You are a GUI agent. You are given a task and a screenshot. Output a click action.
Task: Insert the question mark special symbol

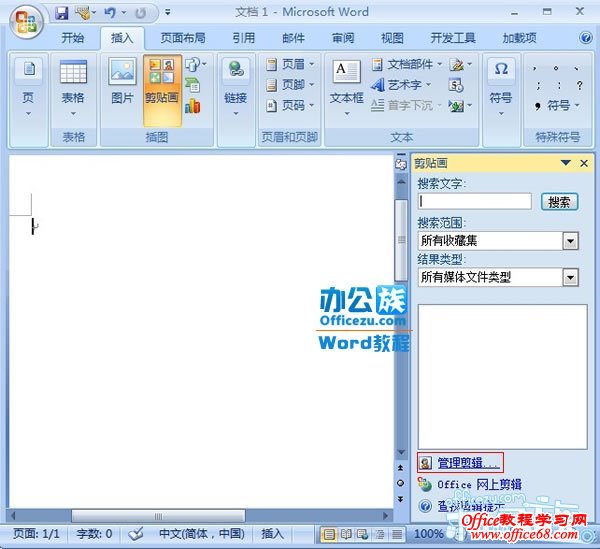tap(580, 85)
